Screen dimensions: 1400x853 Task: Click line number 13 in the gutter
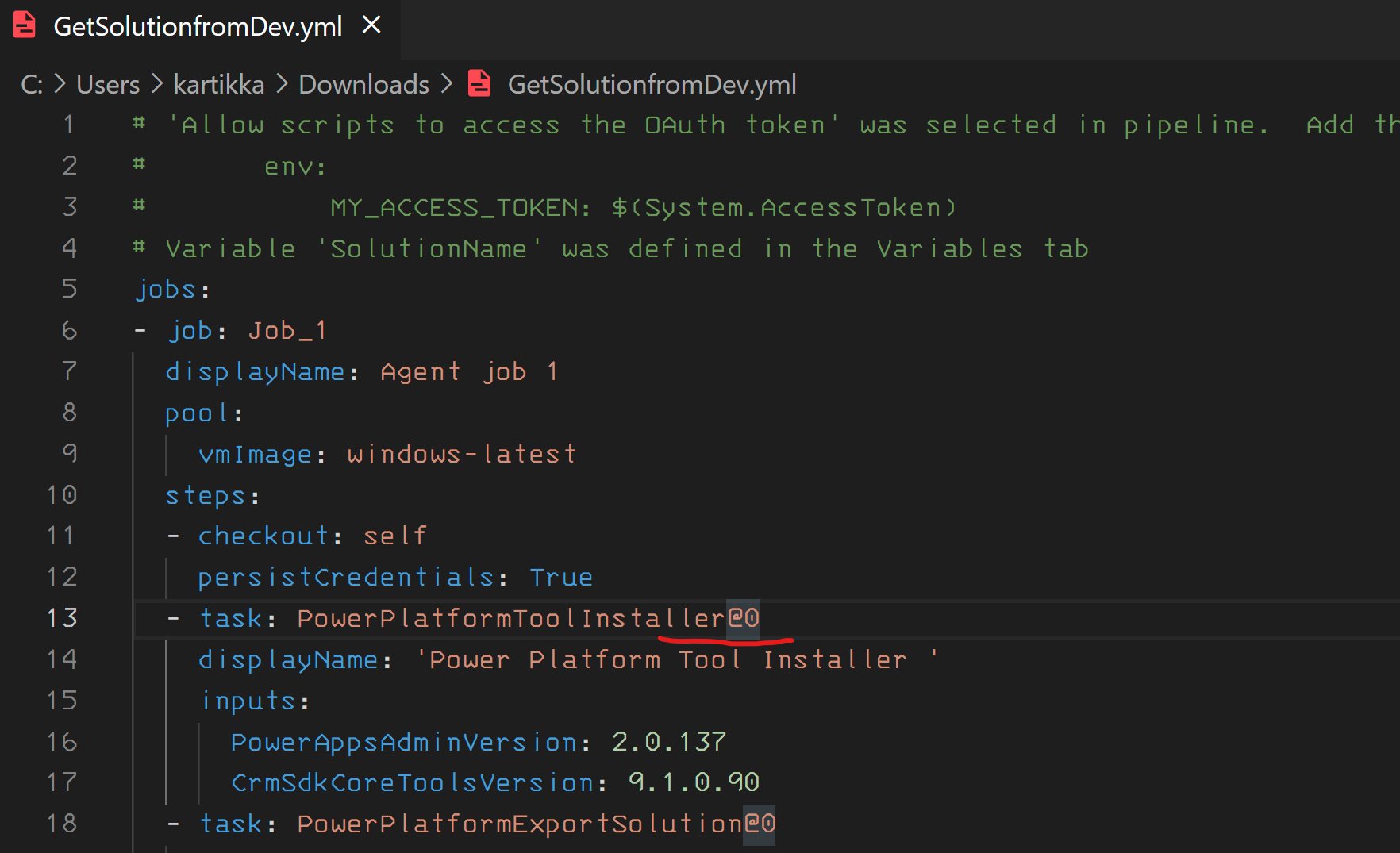click(x=62, y=618)
